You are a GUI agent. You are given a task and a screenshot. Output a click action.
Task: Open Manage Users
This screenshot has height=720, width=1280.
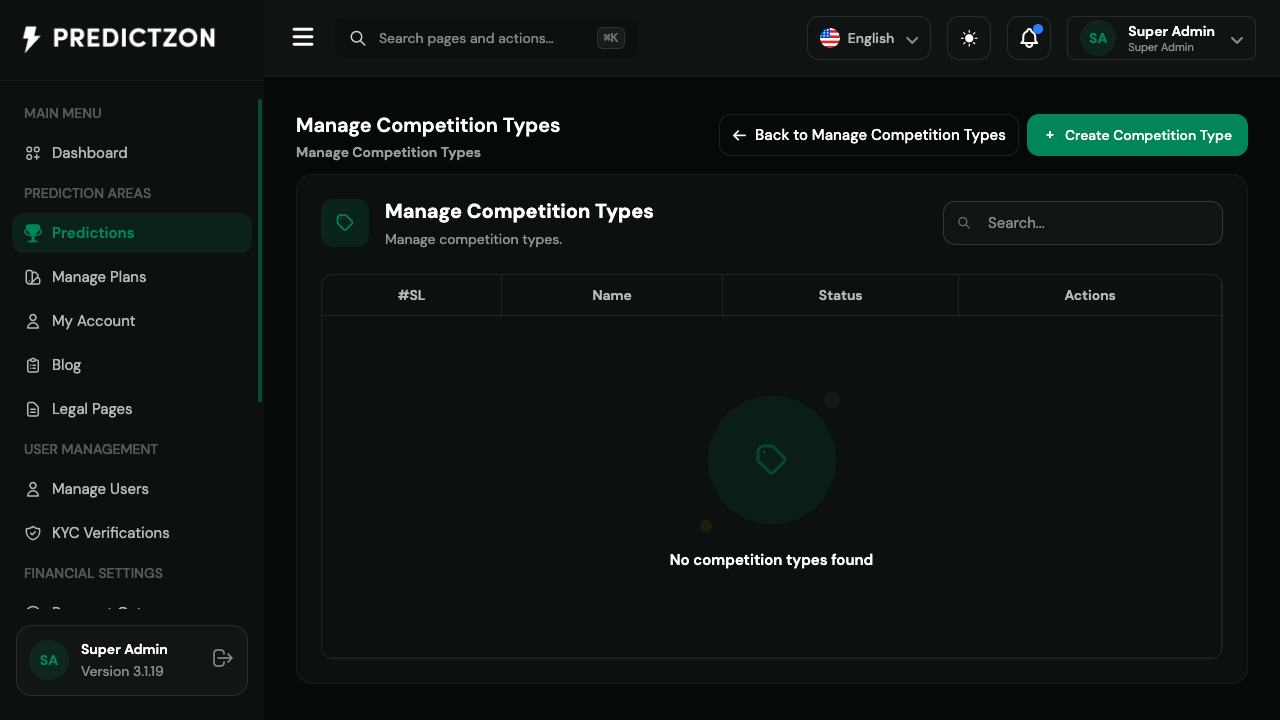(132, 489)
